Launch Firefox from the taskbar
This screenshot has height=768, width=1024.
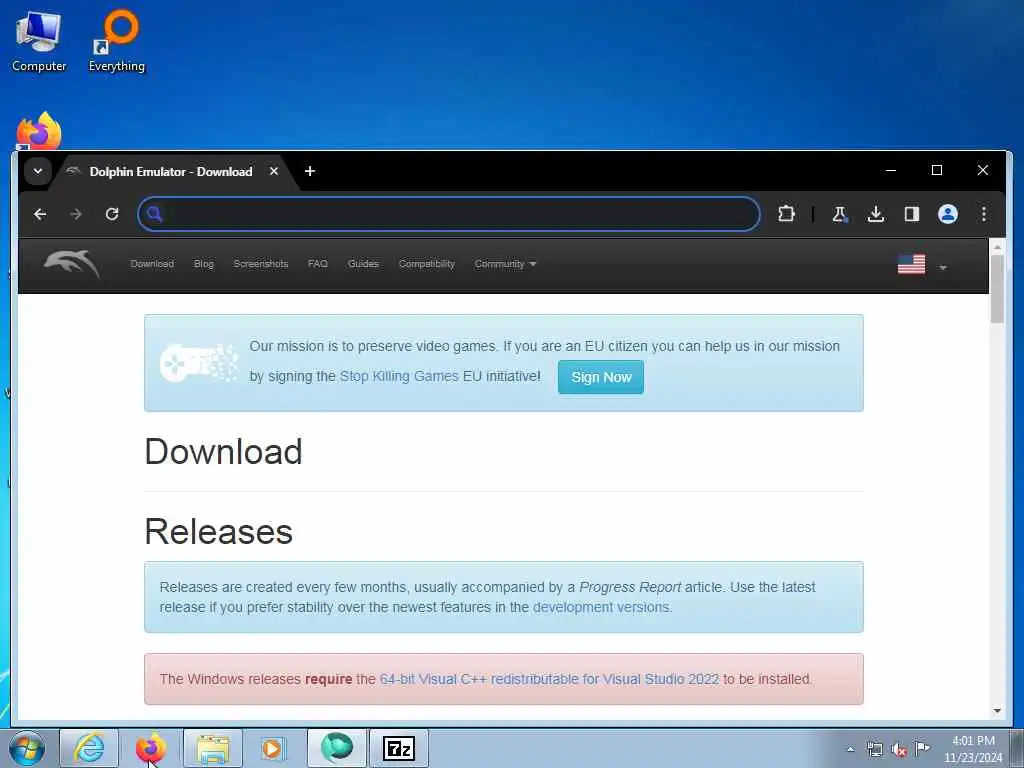(x=150, y=748)
